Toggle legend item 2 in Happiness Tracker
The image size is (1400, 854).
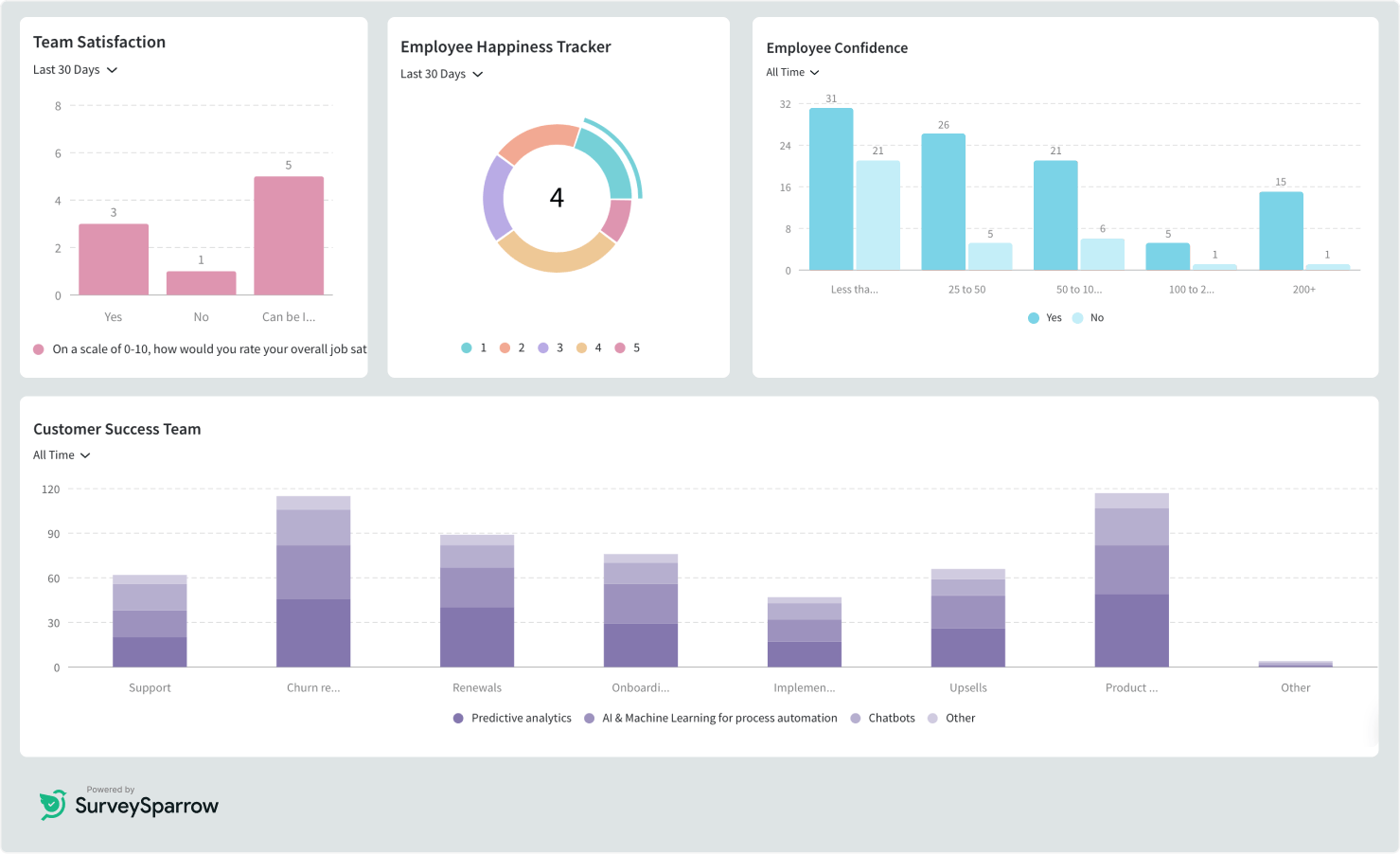(512, 348)
